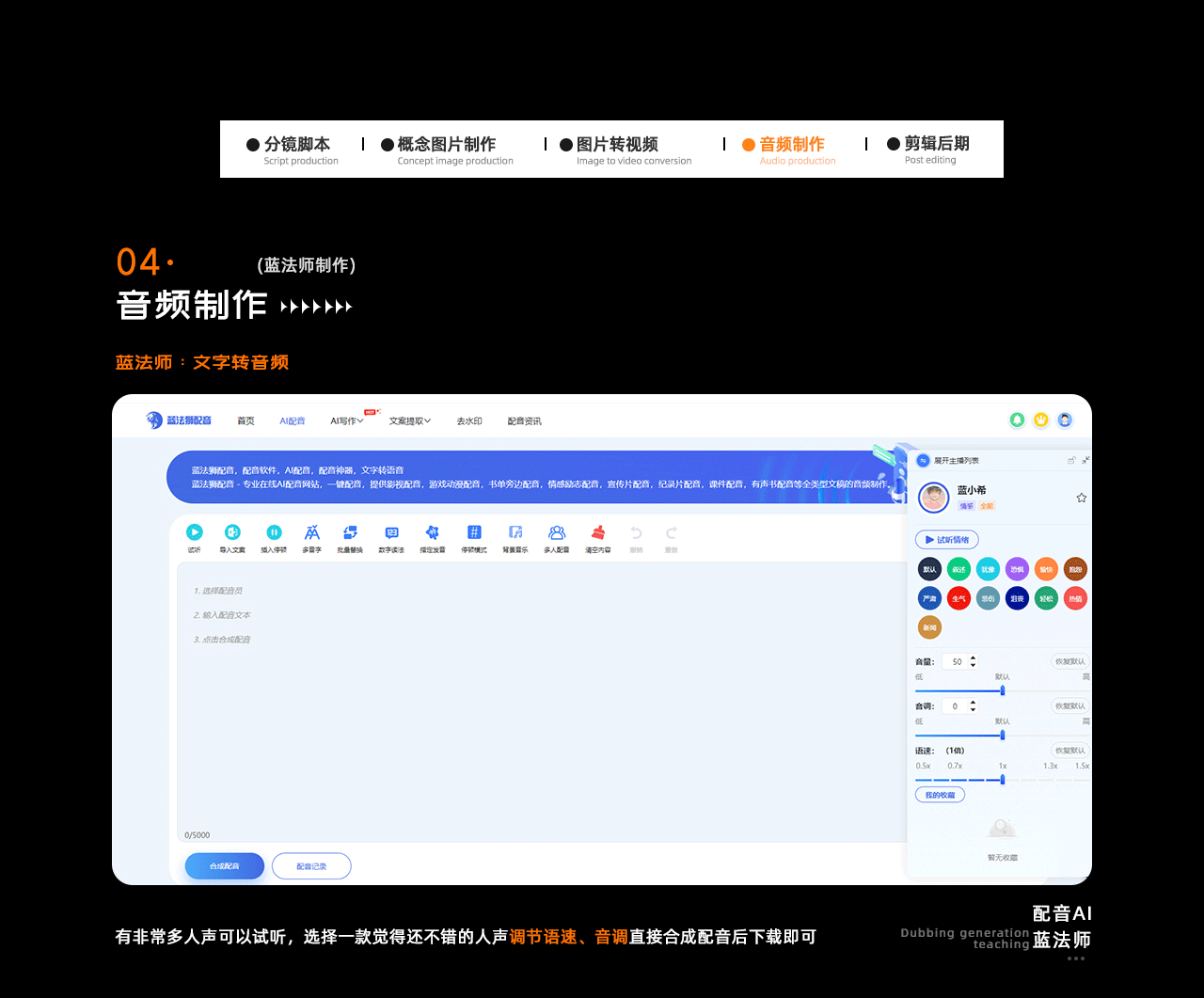This screenshot has height=998, width=1204.
Task: Reset speech speed with 恢复默认 button
Action: (x=1069, y=750)
